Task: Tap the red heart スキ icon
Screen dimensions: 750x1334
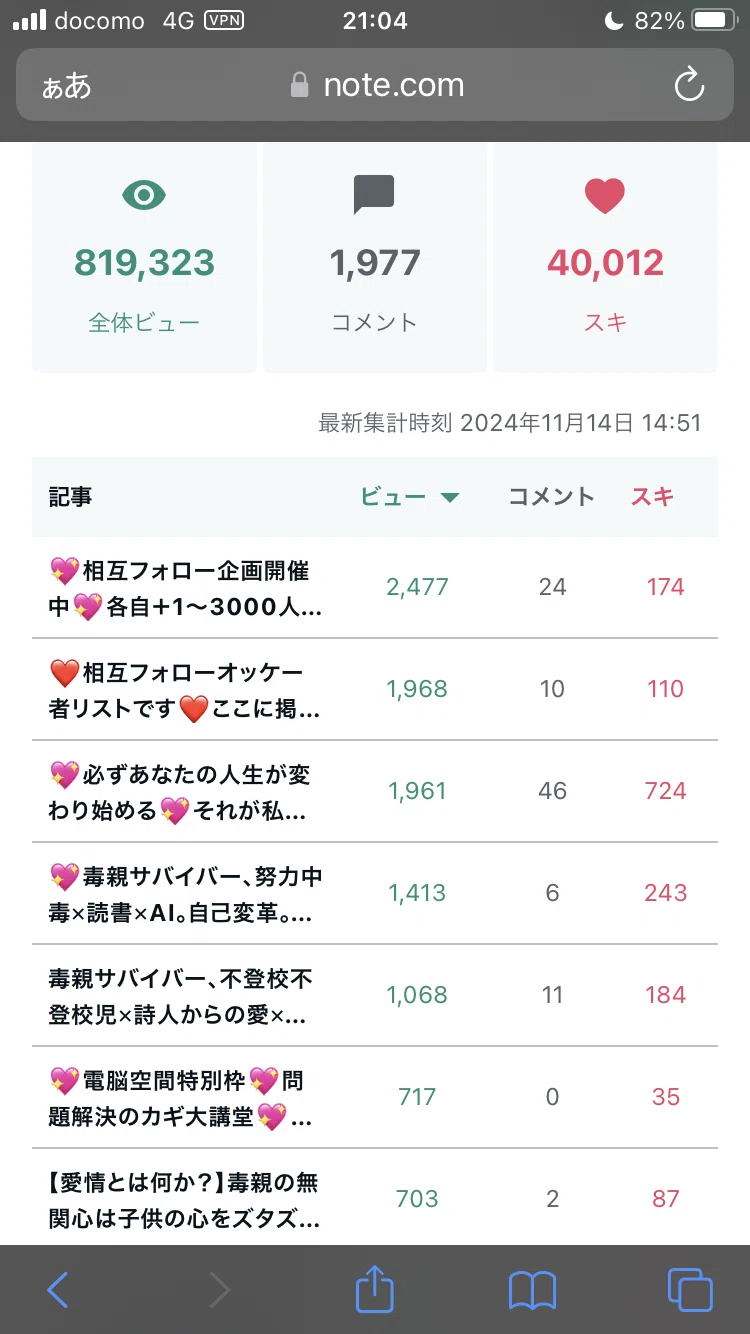Action: click(x=605, y=195)
